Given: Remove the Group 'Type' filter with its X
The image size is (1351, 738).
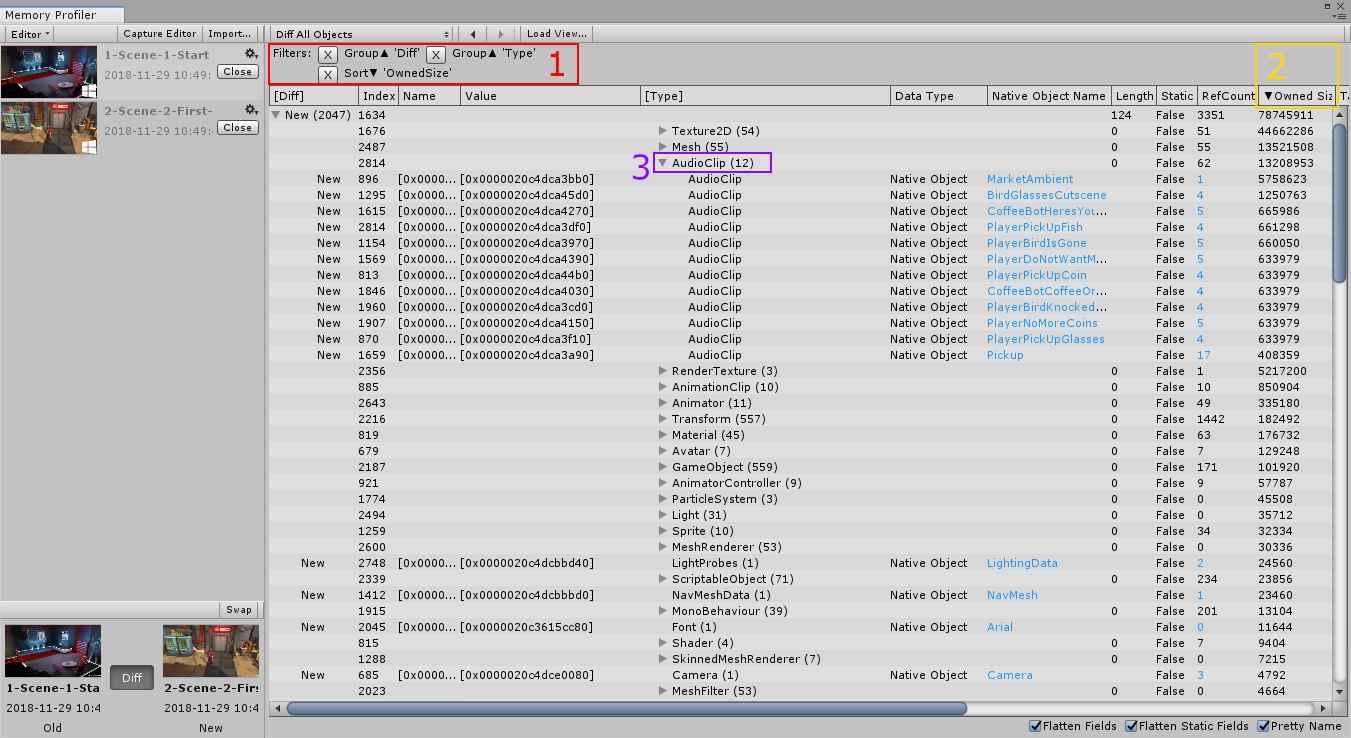Looking at the screenshot, I should point(435,54).
